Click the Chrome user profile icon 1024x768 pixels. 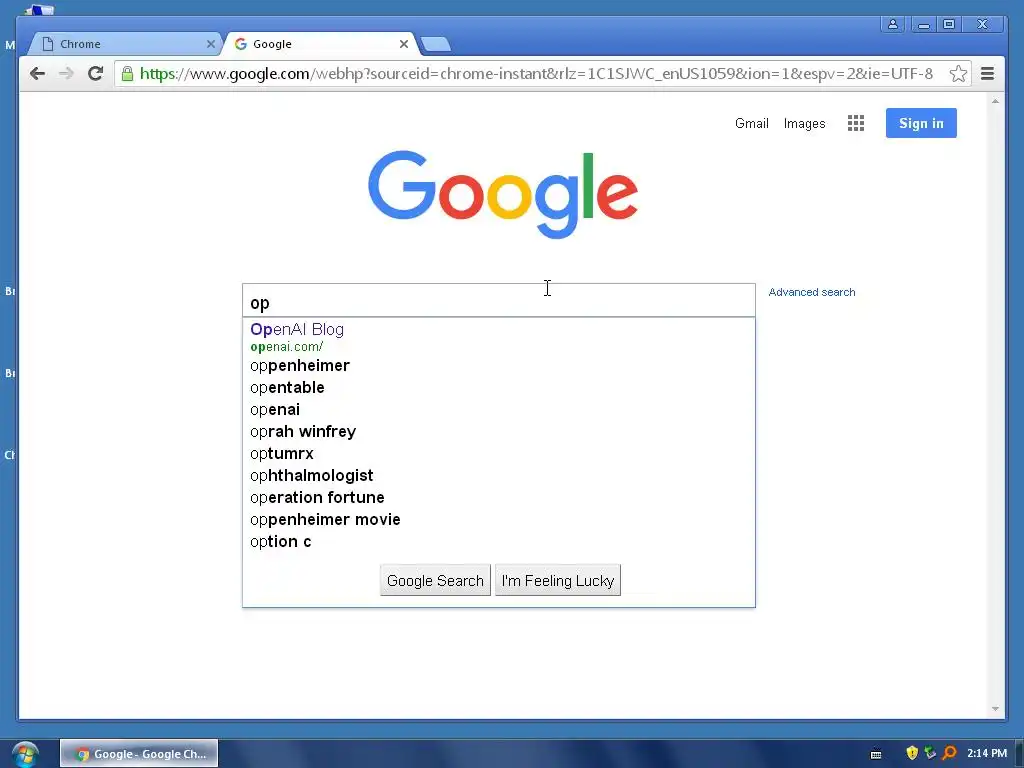(x=893, y=25)
